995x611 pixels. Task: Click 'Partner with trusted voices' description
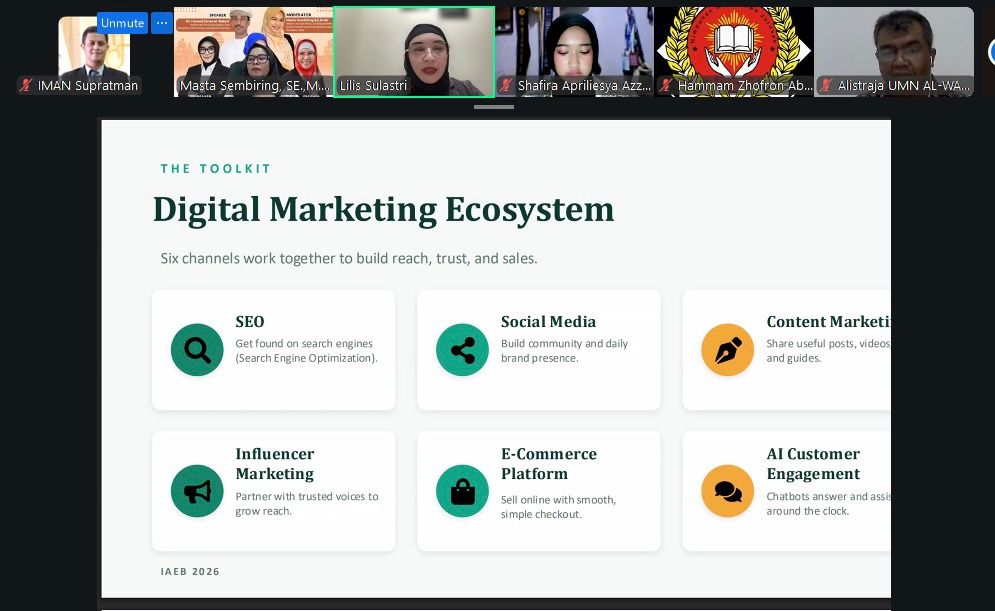pos(306,504)
